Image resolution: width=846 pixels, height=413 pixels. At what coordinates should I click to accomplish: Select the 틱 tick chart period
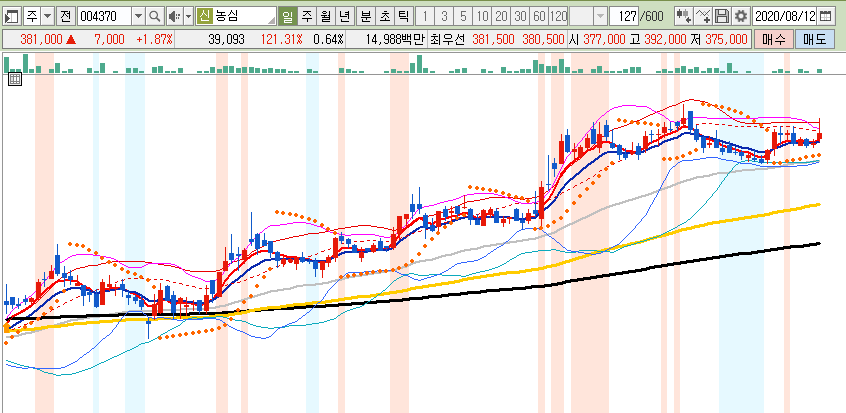pyautogui.click(x=402, y=16)
